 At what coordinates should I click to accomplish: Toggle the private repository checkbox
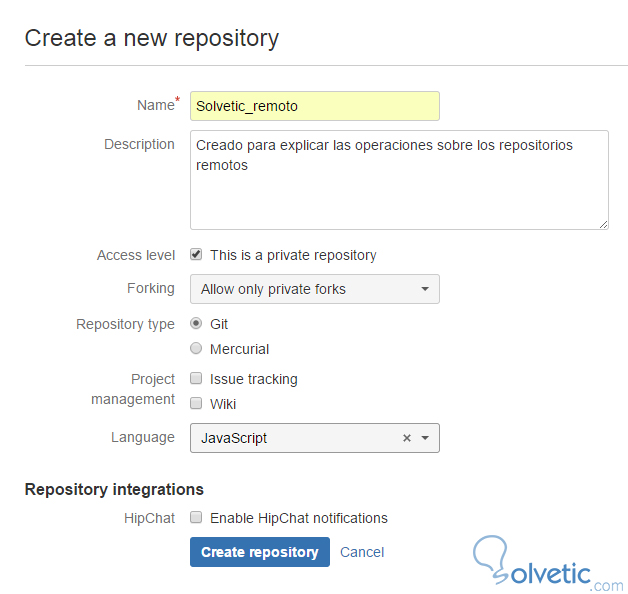click(196, 255)
